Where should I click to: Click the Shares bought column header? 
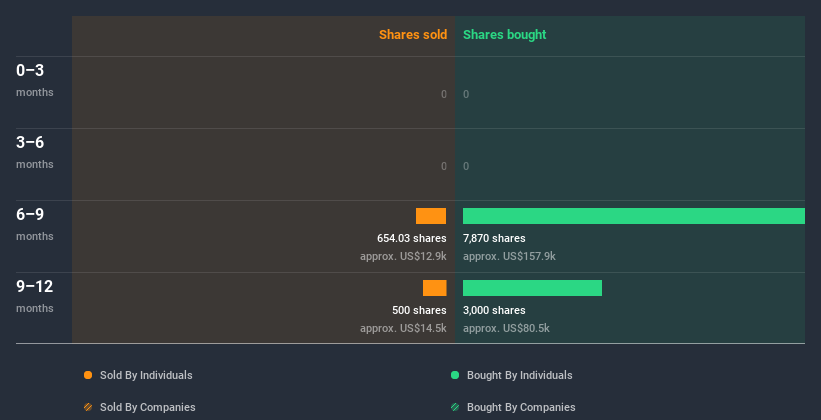[x=504, y=35]
